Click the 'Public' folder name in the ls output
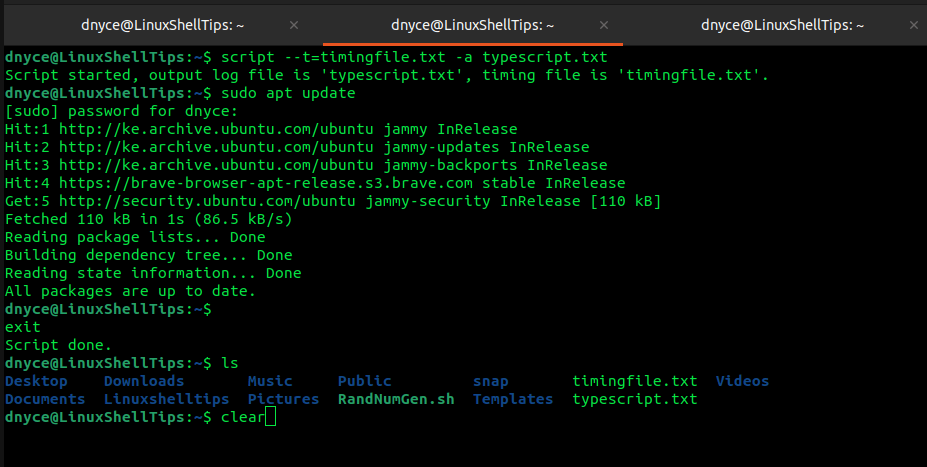 pos(365,381)
